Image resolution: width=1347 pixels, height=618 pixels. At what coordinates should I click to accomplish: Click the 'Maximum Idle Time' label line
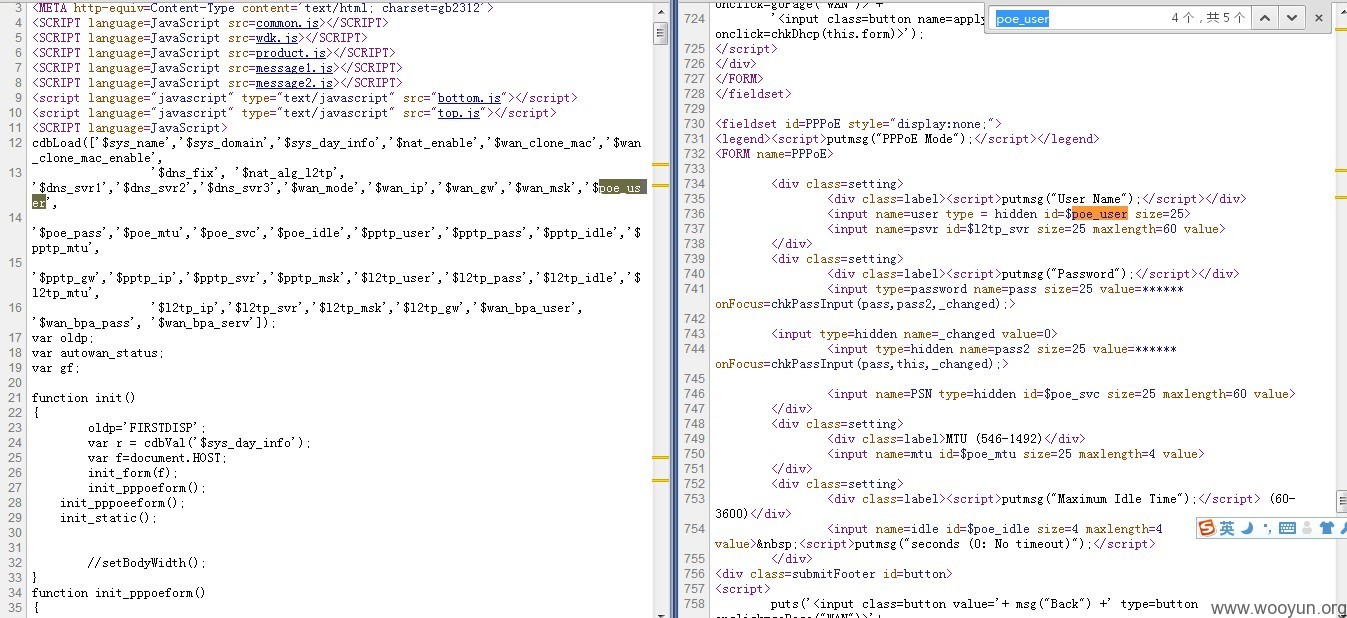1006,505
